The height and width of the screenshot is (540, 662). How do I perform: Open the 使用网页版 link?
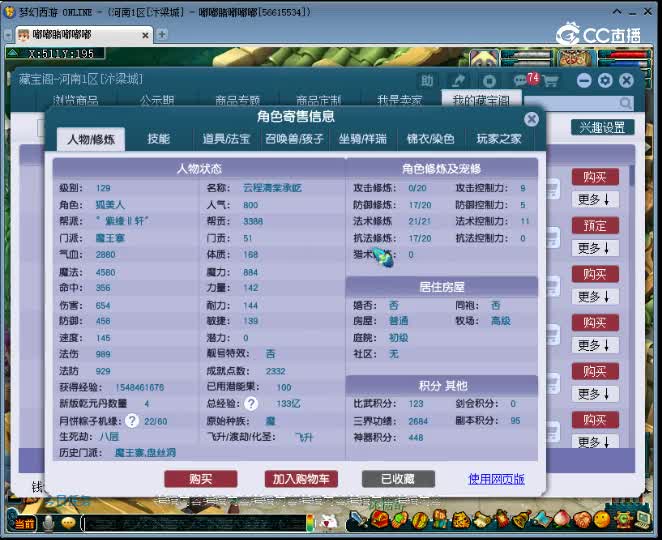point(496,479)
